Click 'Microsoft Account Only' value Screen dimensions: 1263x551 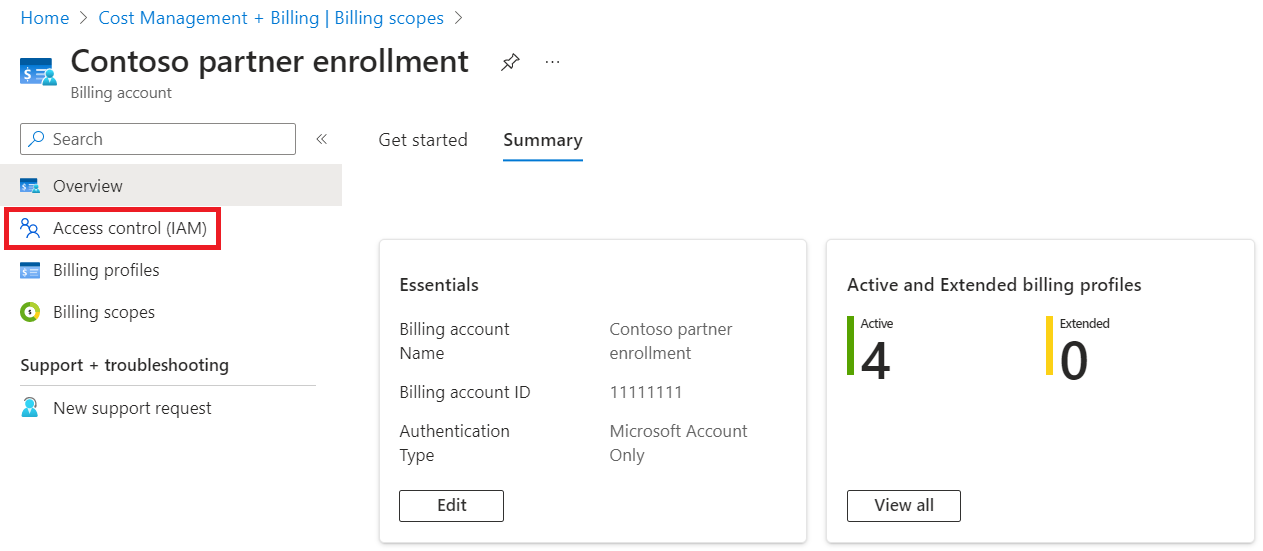tap(679, 443)
